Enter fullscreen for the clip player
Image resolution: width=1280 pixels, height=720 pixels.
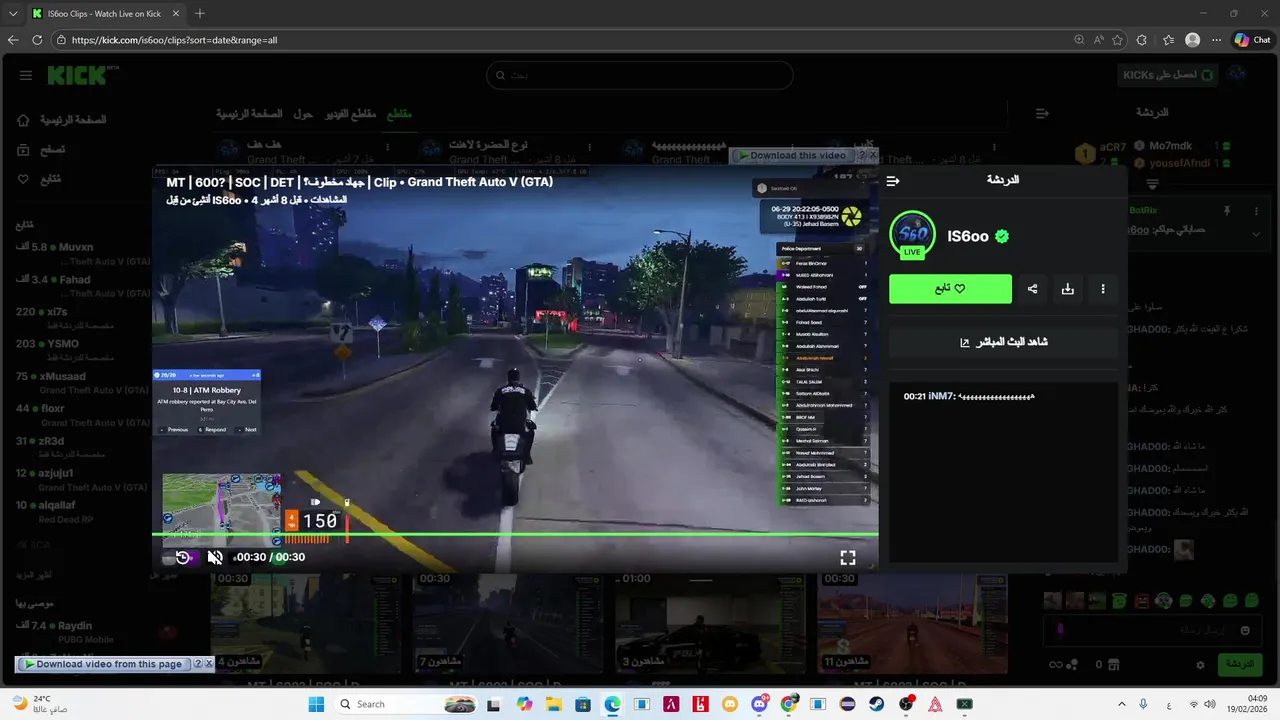click(848, 558)
